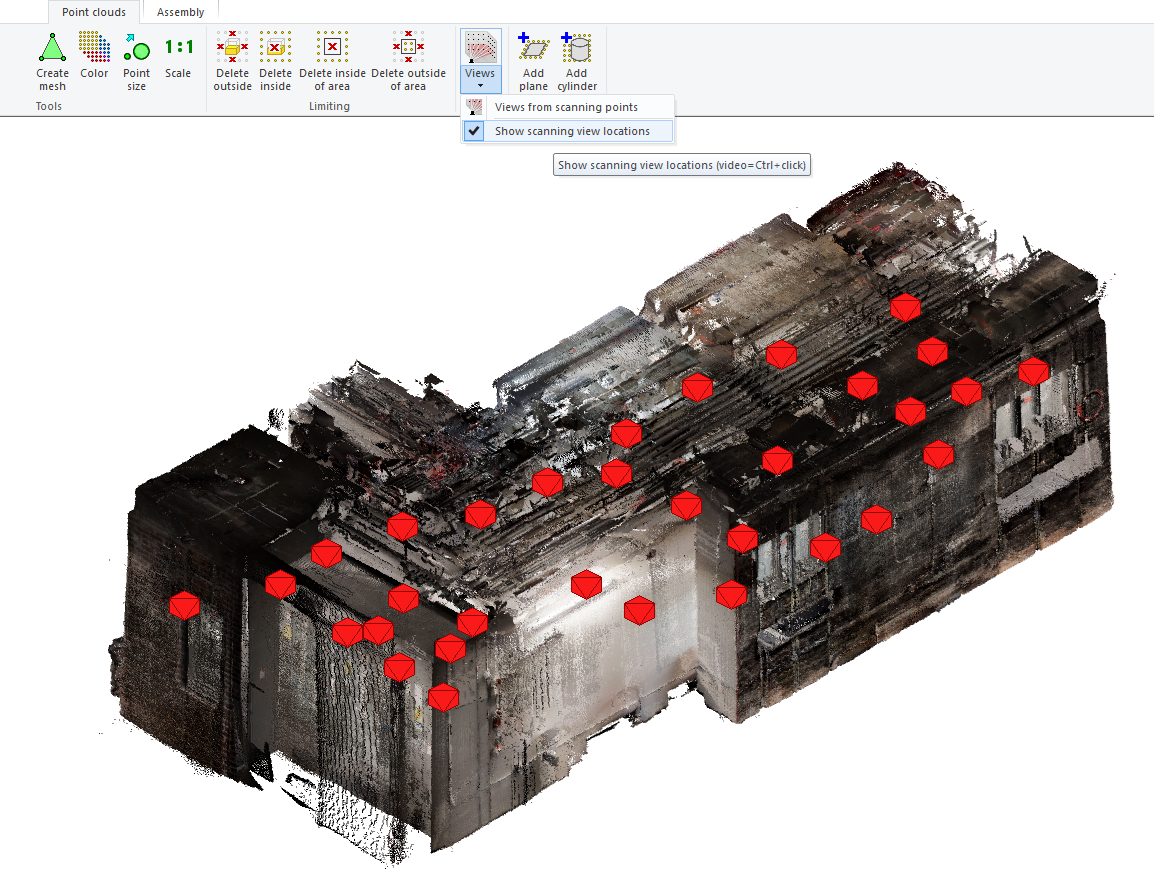This screenshot has width=1154, height=879.
Task: Click the checkmark beside Show scanning view locations
Action: click(x=475, y=131)
